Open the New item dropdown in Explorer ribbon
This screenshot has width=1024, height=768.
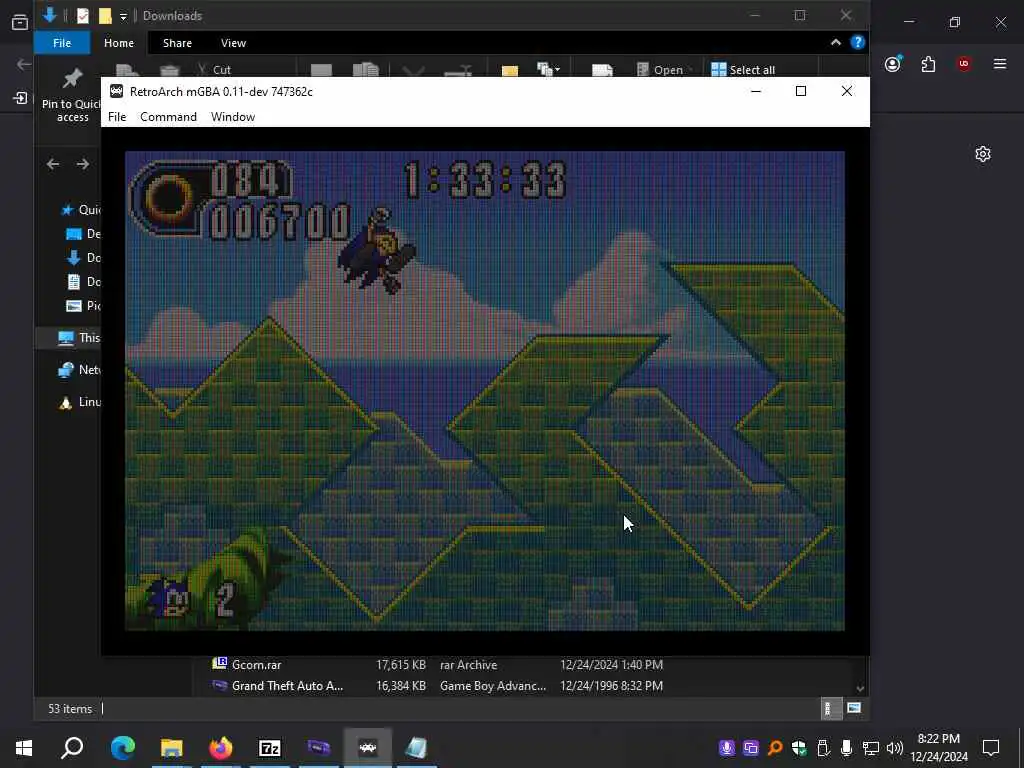point(548,69)
